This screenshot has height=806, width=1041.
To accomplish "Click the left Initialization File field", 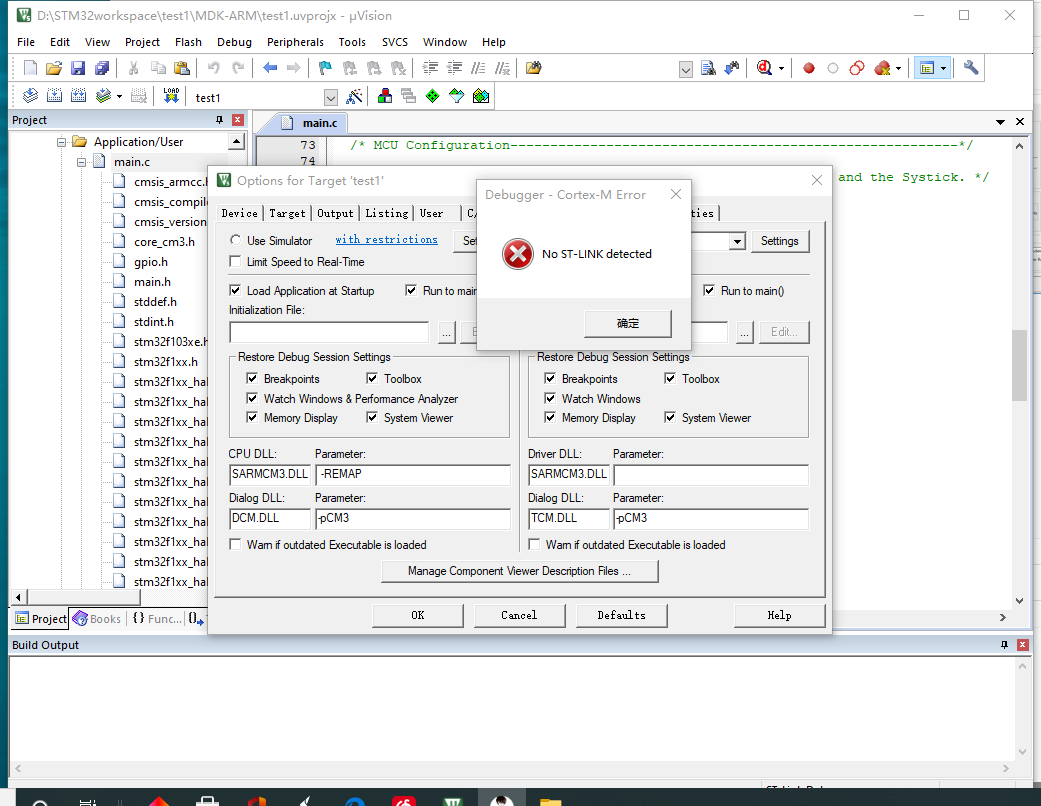I will point(329,332).
